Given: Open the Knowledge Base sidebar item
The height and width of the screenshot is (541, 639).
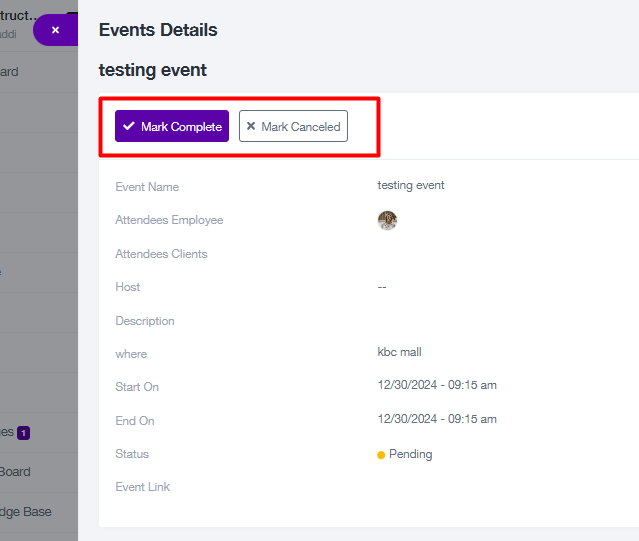Looking at the screenshot, I should tap(26, 512).
